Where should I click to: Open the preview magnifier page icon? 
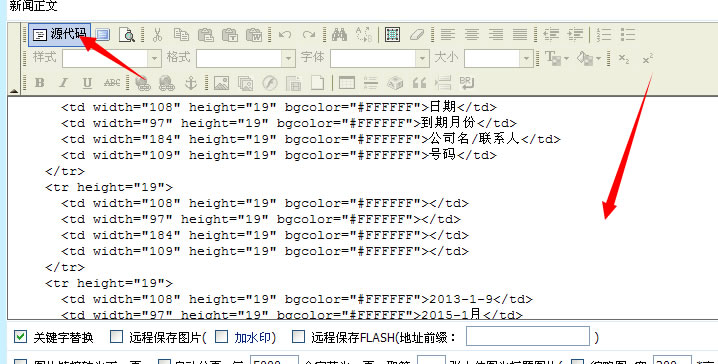[x=127, y=35]
